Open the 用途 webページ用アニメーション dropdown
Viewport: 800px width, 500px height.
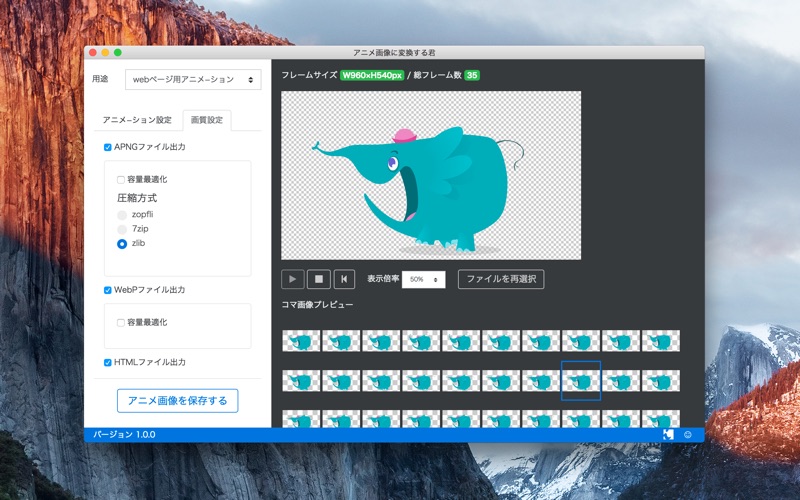(193, 80)
